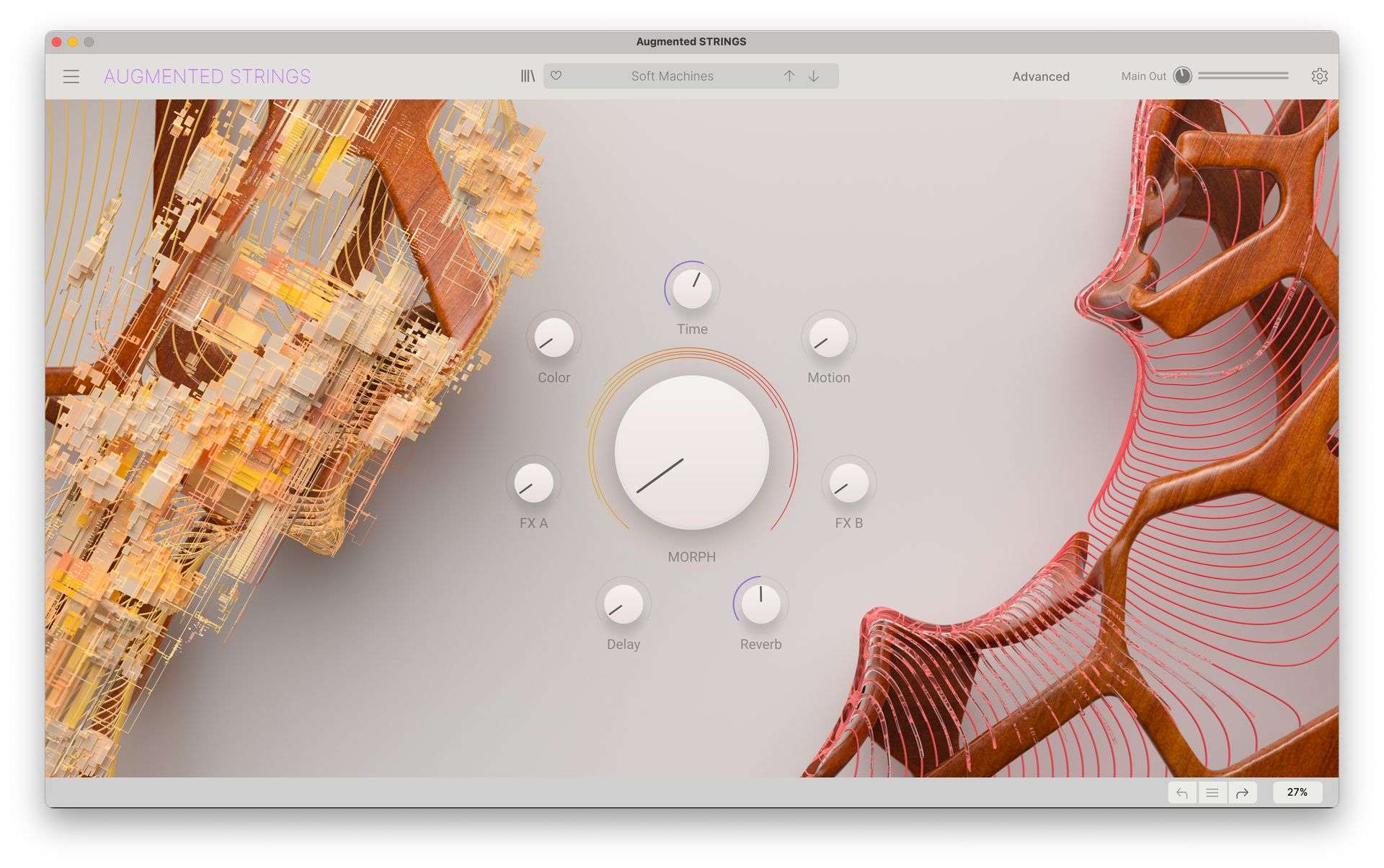This screenshot has height=868, width=1384.
Task: Navigate to previous preset with up arrow
Action: 789,74
